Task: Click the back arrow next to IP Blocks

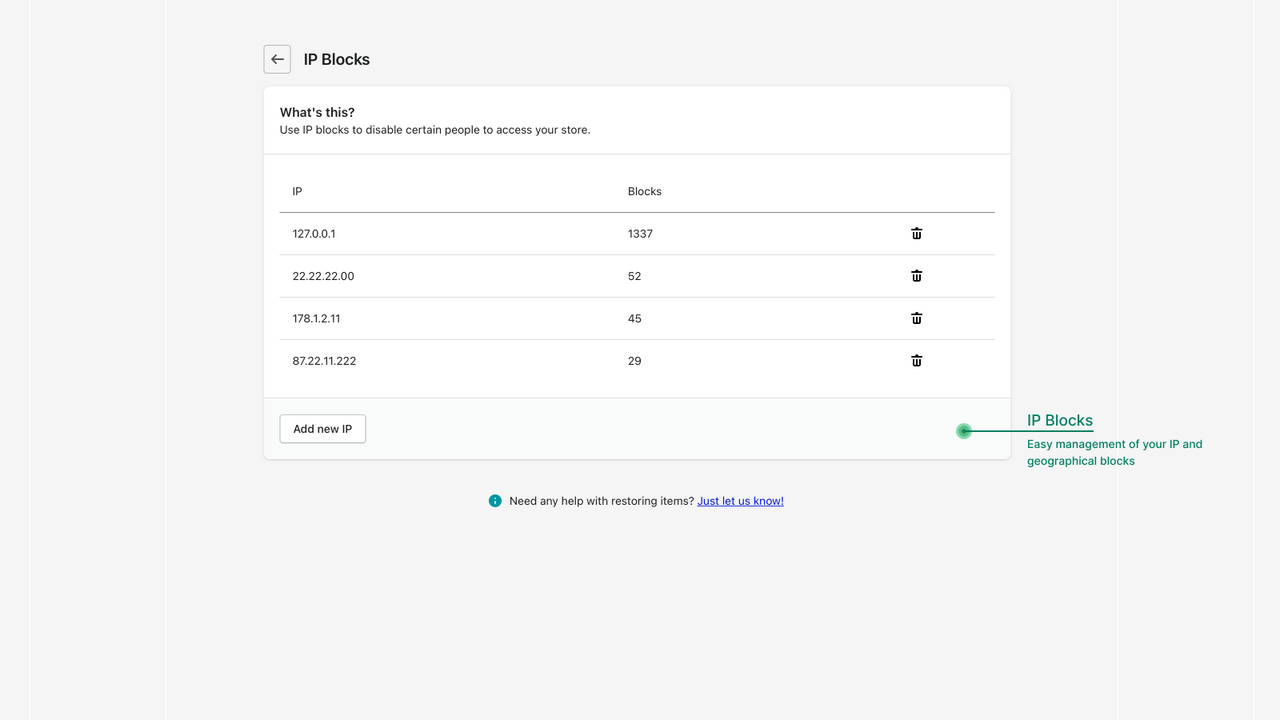Action: (x=277, y=59)
